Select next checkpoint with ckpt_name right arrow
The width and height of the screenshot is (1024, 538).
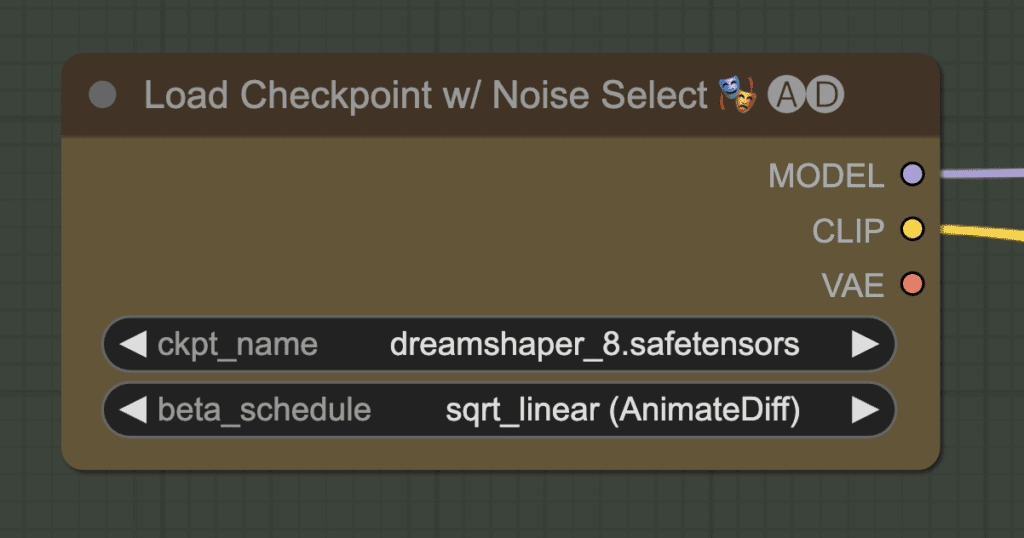[x=865, y=344]
